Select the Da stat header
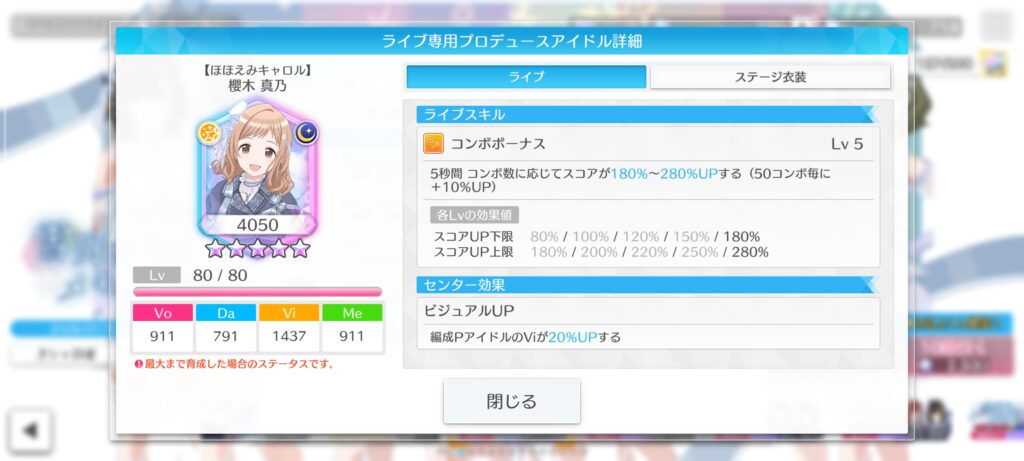 tap(226, 313)
